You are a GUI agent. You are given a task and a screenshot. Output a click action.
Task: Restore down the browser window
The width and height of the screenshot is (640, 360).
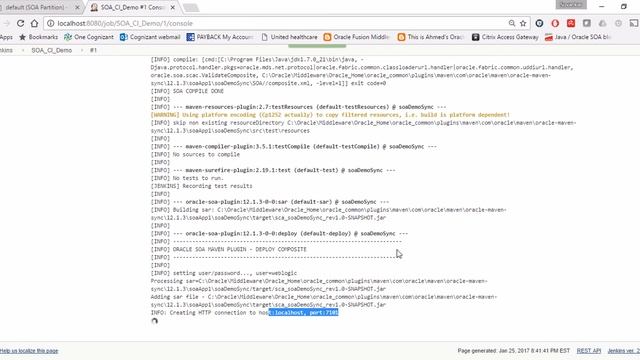624,7
